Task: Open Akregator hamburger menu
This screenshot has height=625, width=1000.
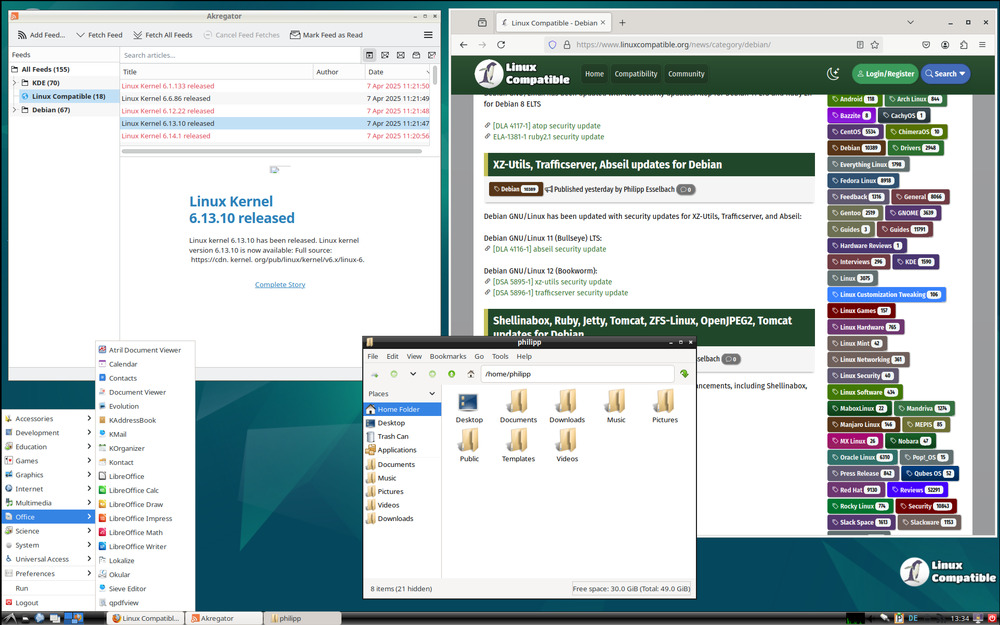Action: (428, 35)
